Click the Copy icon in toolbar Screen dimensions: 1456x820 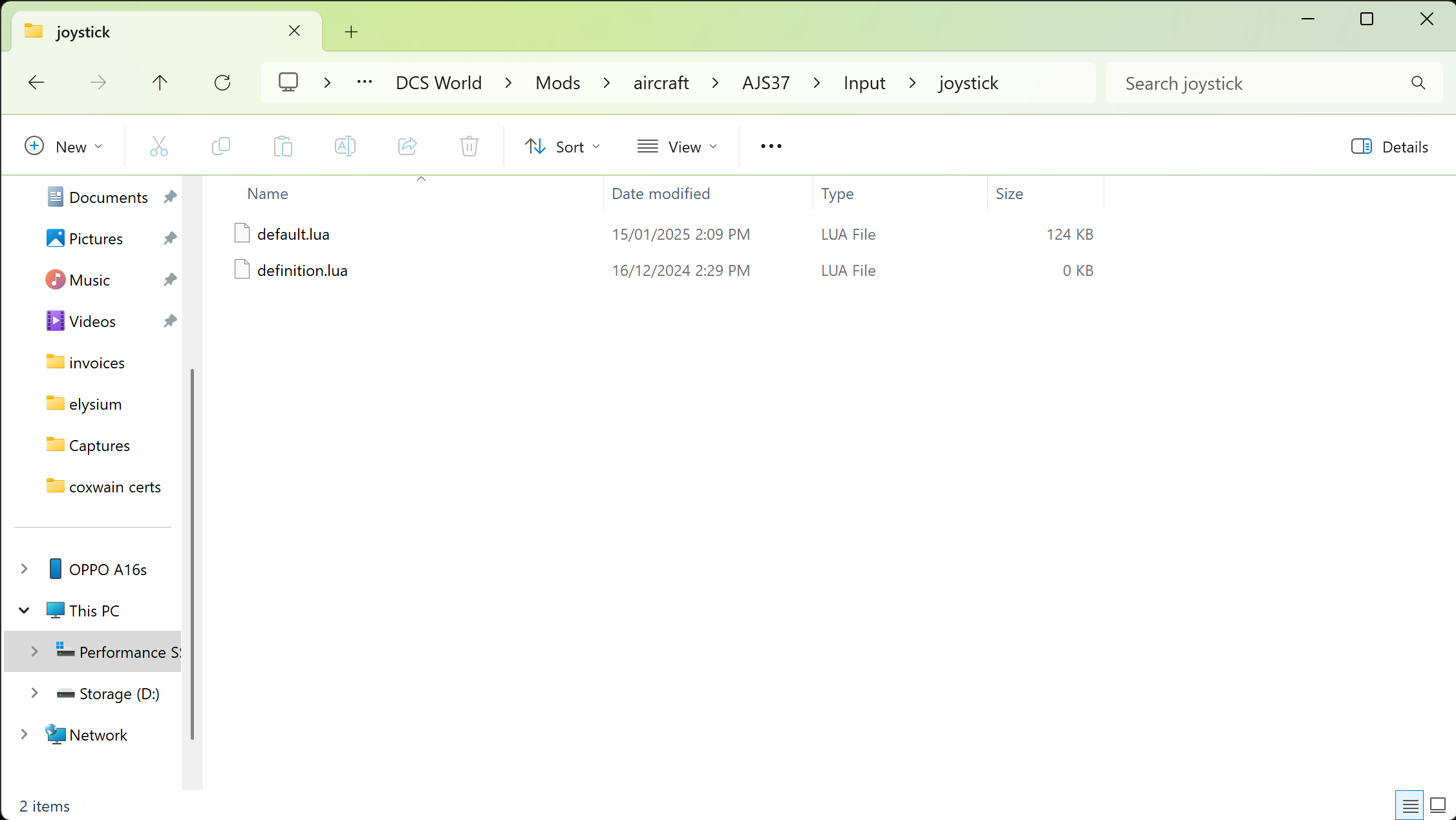click(221, 147)
